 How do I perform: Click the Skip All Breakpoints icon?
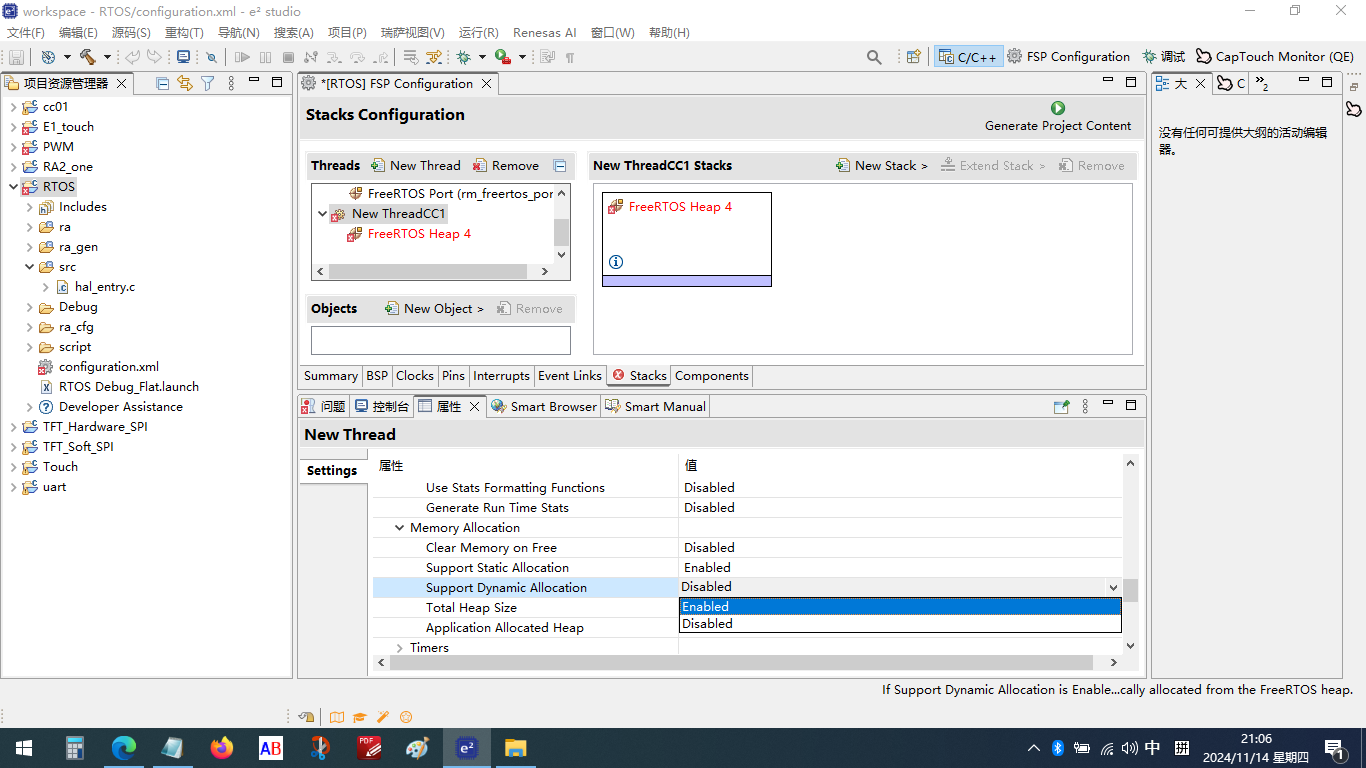click(211, 57)
